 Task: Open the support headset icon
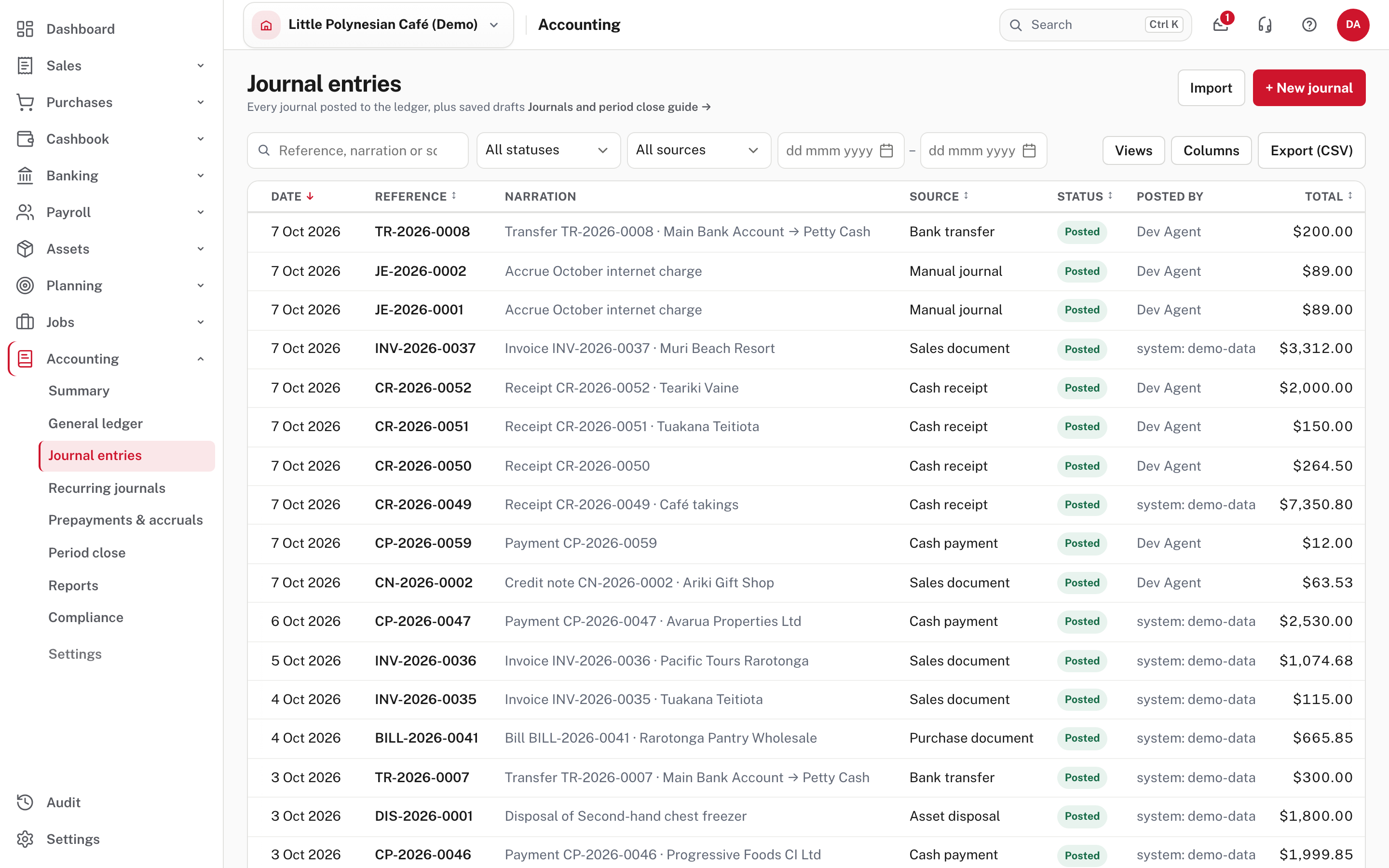point(1265,25)
